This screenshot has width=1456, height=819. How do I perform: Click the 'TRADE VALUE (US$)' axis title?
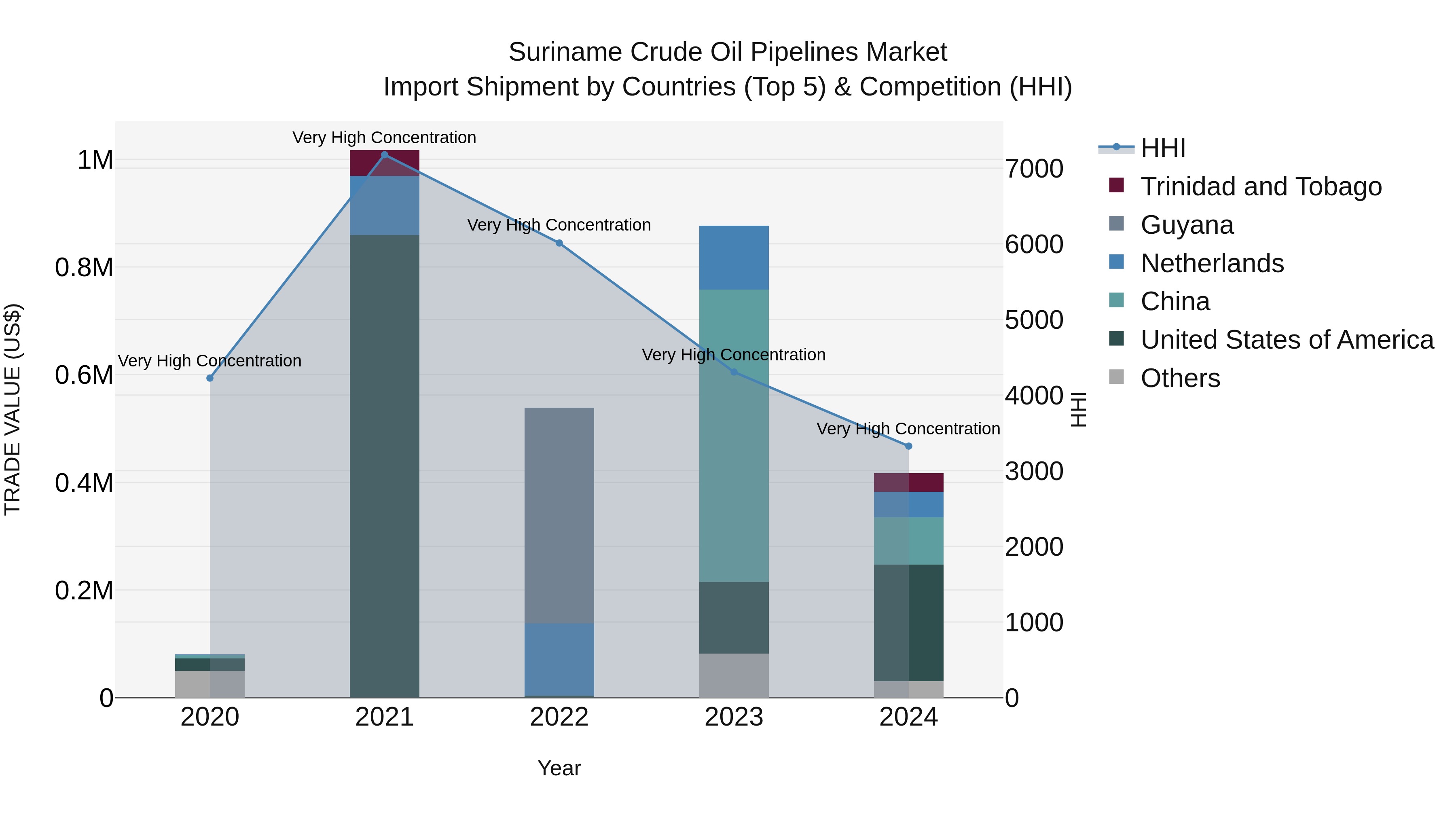(13, 409)
